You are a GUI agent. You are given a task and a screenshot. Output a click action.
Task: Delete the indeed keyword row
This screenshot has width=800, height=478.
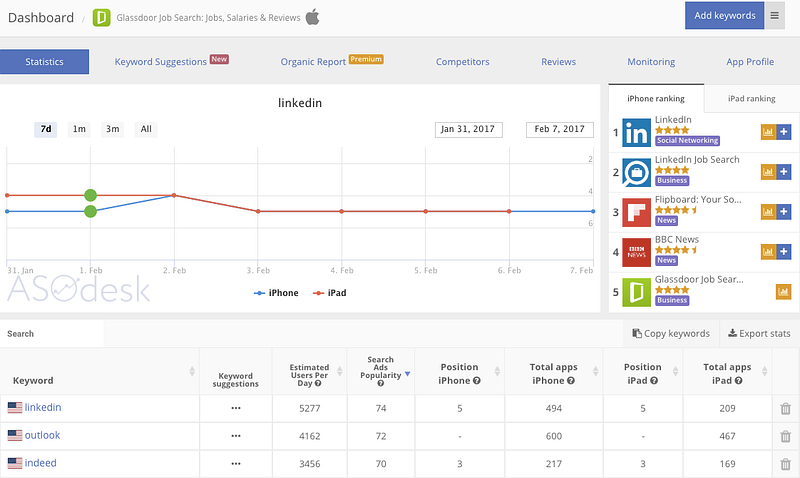point(785,464)
